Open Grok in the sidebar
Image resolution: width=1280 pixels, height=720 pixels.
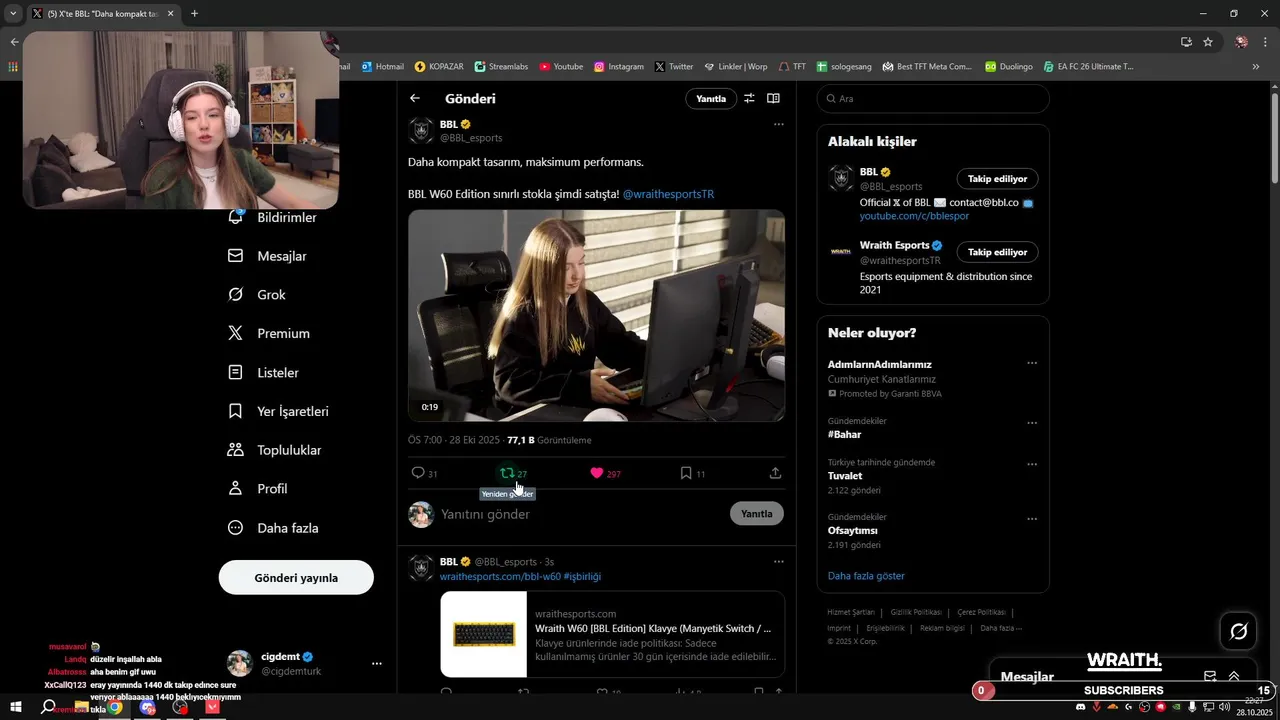point(257,295)
